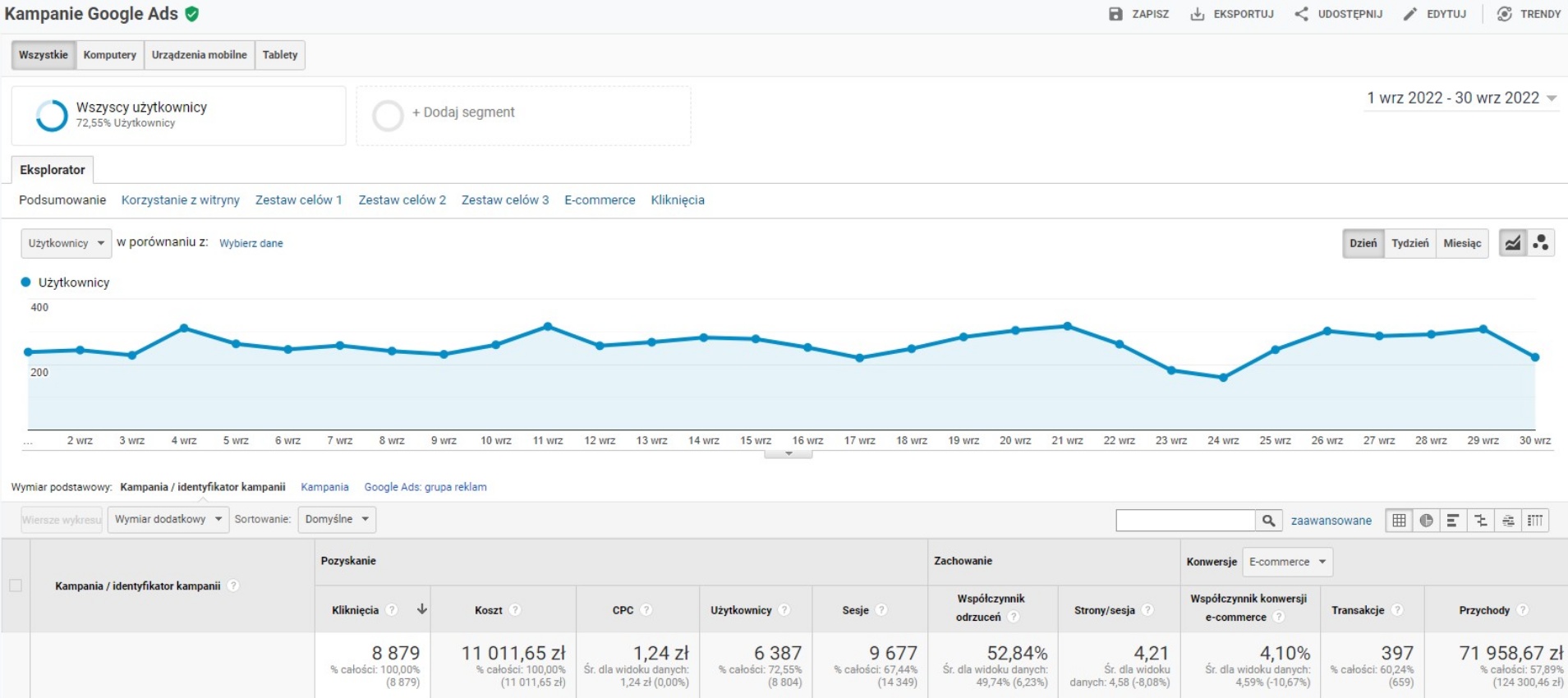This screenshot has width=1568, height=698.
Task: Click the 24 wrz data point on chart
Action: (x=1223, y=378)
